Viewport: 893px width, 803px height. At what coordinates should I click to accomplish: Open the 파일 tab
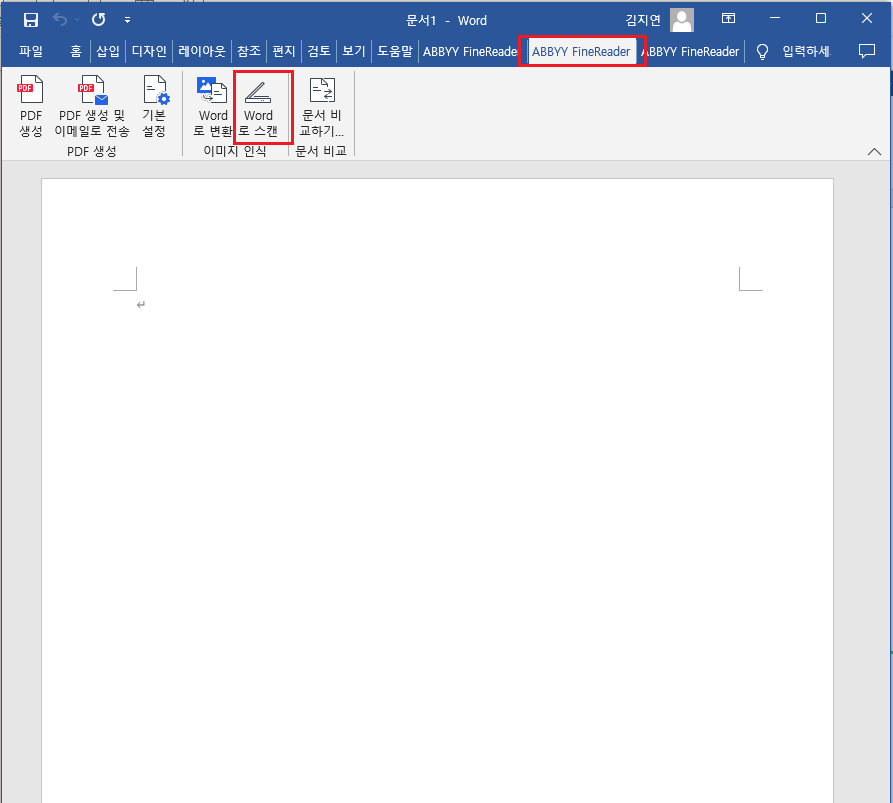point(31,51)
